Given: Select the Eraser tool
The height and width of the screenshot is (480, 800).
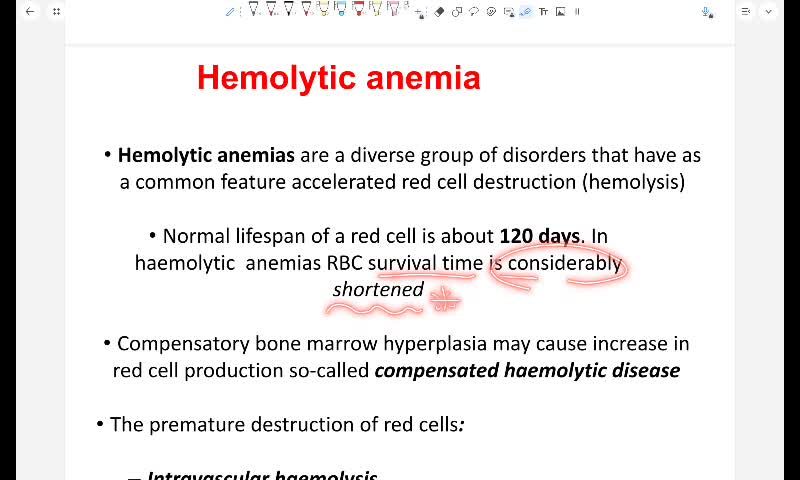Looking at the screenshot, I should pyautogui.click(x=439, y=12).
